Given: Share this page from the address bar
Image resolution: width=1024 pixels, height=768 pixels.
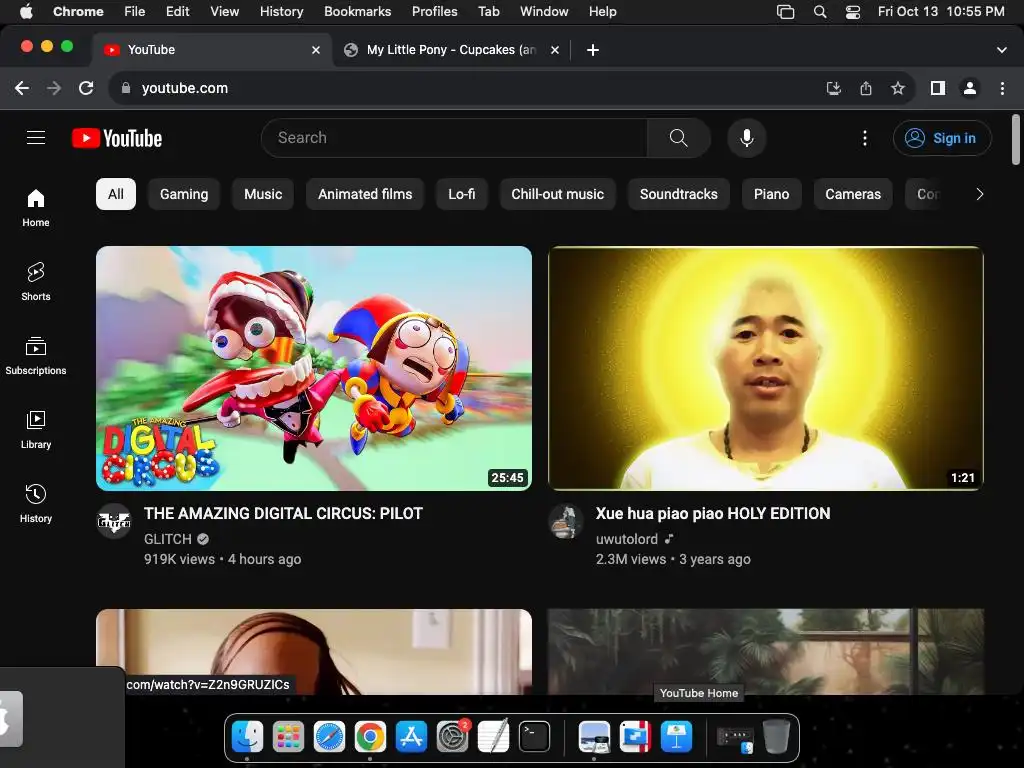Looking at the screenshot, I should [x=866, y=88].
